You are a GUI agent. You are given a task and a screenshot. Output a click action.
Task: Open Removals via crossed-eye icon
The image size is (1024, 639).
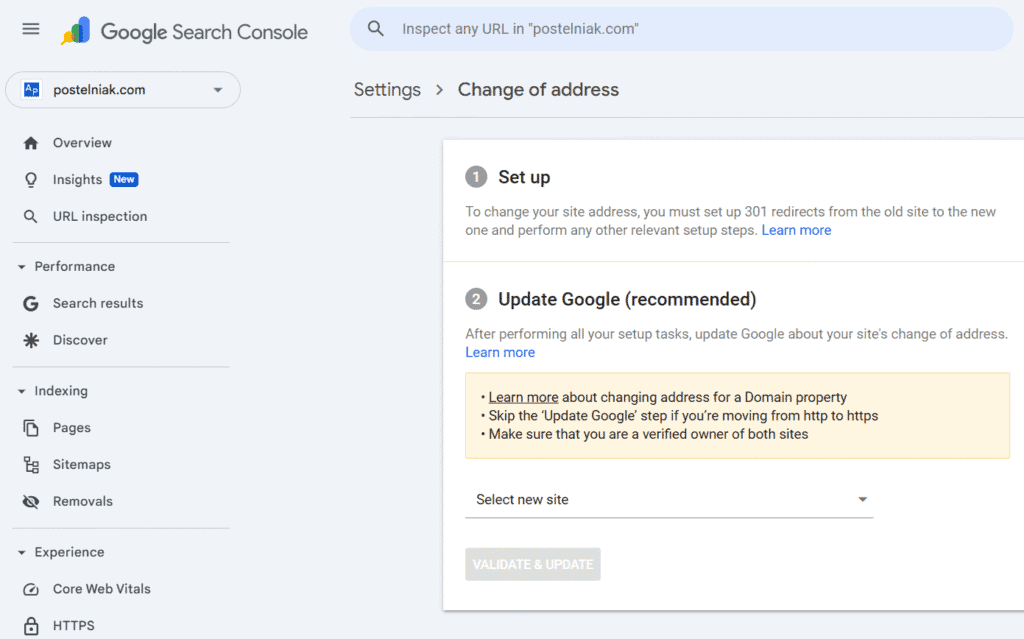(31, 502)
